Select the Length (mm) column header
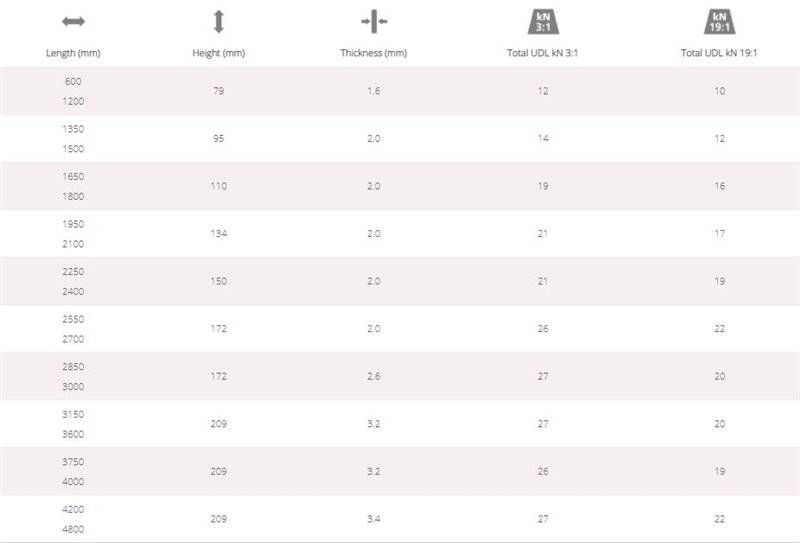 point(73,53)
